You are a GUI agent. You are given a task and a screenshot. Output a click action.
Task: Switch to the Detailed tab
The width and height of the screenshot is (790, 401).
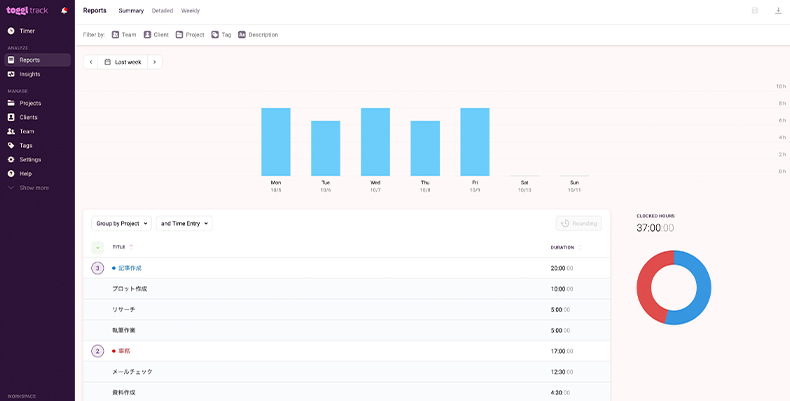[162, 11]
